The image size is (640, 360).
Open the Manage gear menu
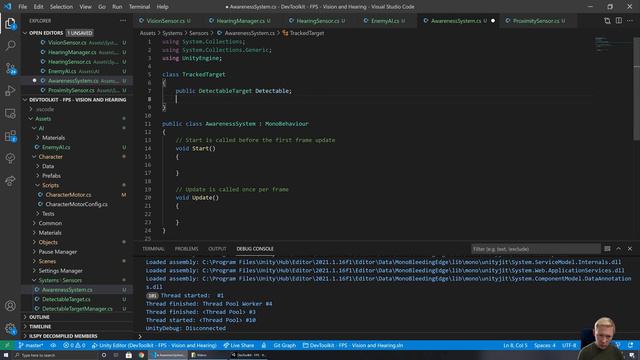[x=10, y=328]
